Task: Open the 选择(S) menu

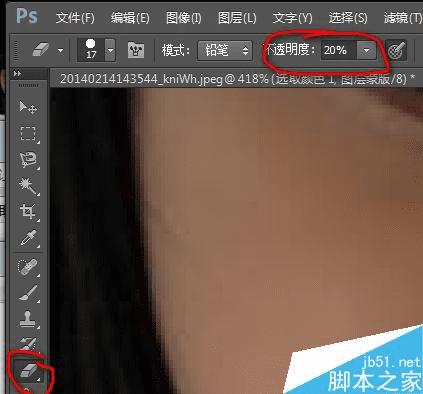Action: click(348, 18)
